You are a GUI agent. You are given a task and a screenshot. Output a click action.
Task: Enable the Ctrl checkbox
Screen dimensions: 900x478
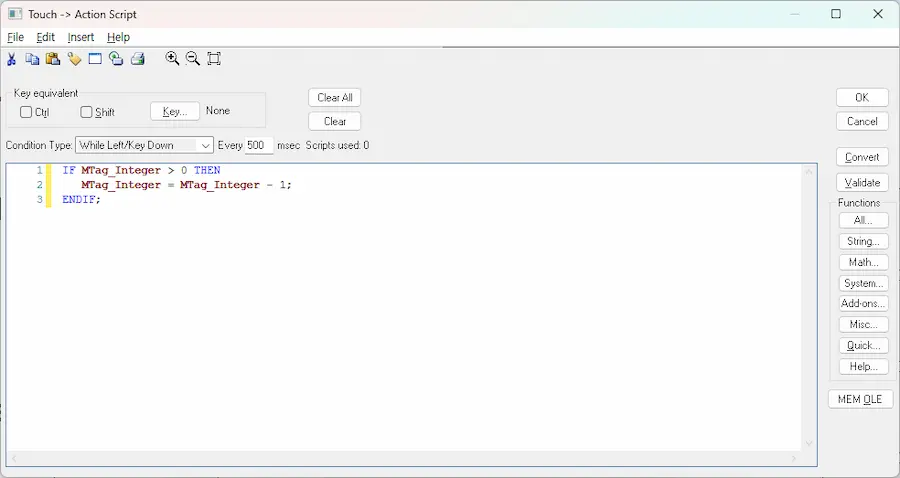pos(26,112)
